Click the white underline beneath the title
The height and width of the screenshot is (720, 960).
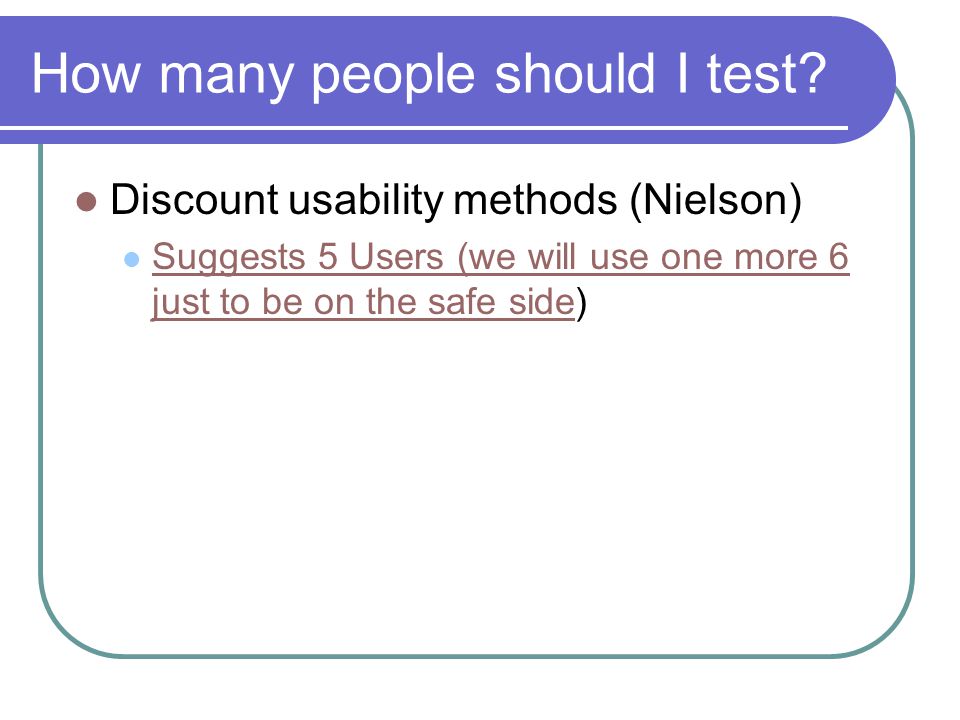click(x=424, y=128)
